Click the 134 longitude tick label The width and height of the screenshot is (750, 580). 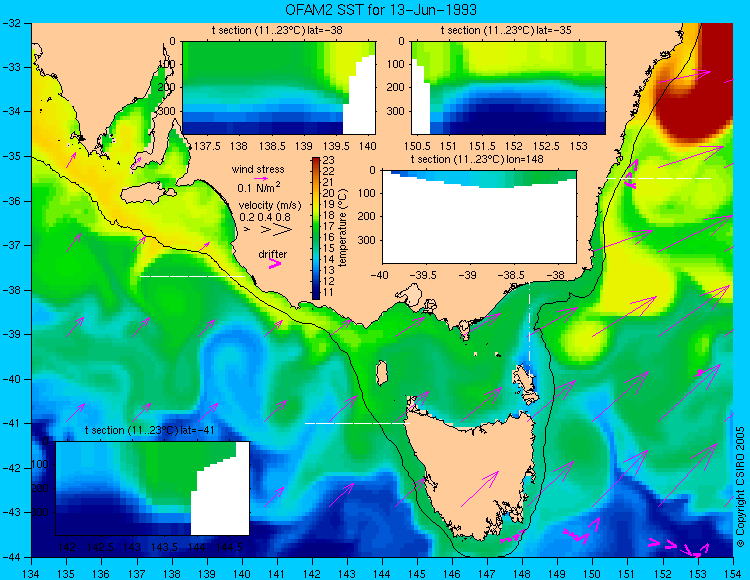click(32, 573)
